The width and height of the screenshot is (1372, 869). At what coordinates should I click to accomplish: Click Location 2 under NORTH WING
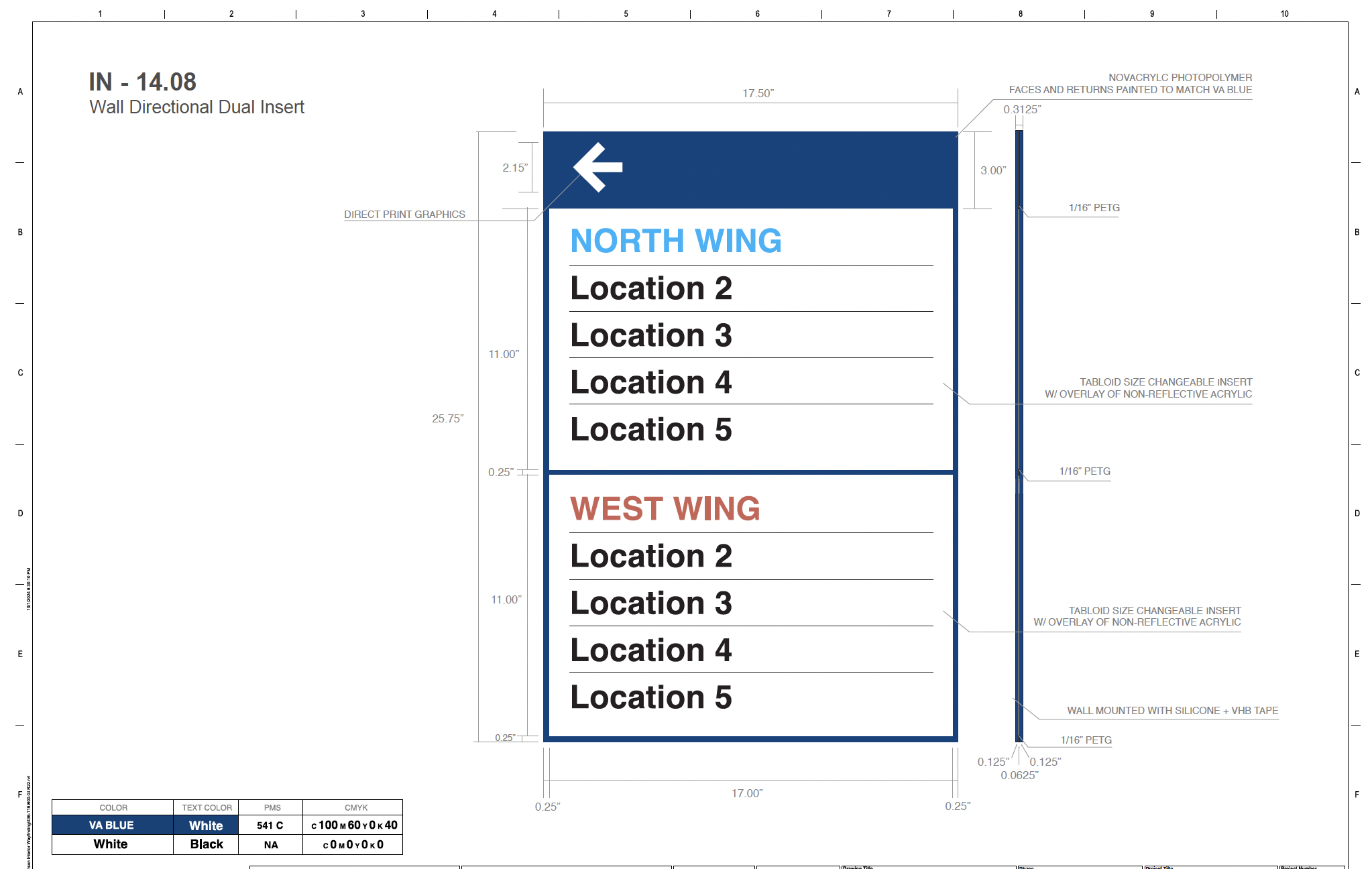point(650,288)
